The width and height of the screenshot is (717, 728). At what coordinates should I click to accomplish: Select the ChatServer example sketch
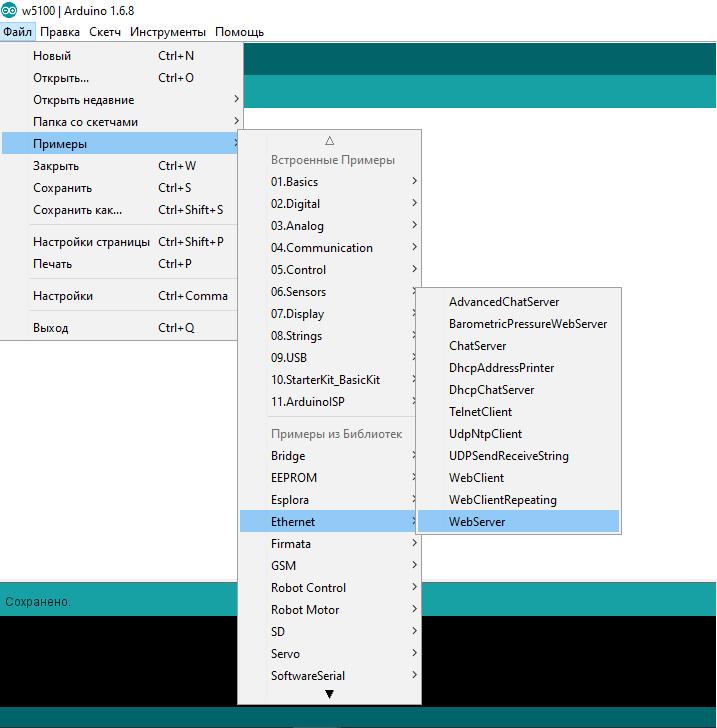pyautogui.click(x=477, y=346)
